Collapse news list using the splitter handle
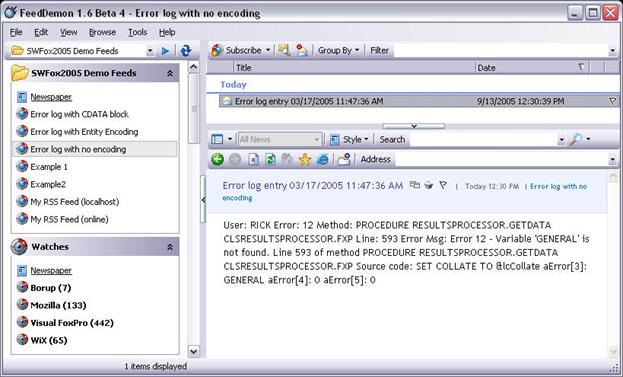623x377 pixels. pos(414,126)
